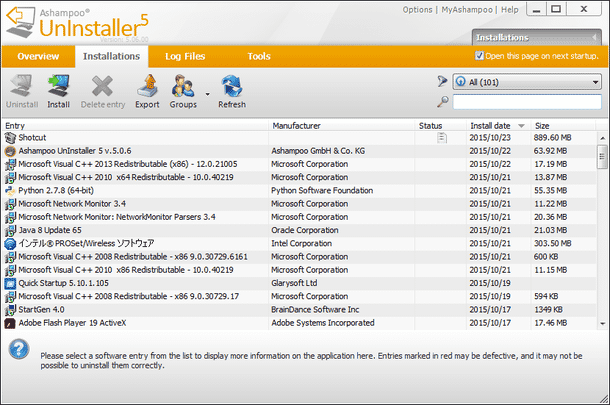Select Microsoft Visual C++ 2008 Redistributable 9.0.30729.17

(x=299, y=296)
